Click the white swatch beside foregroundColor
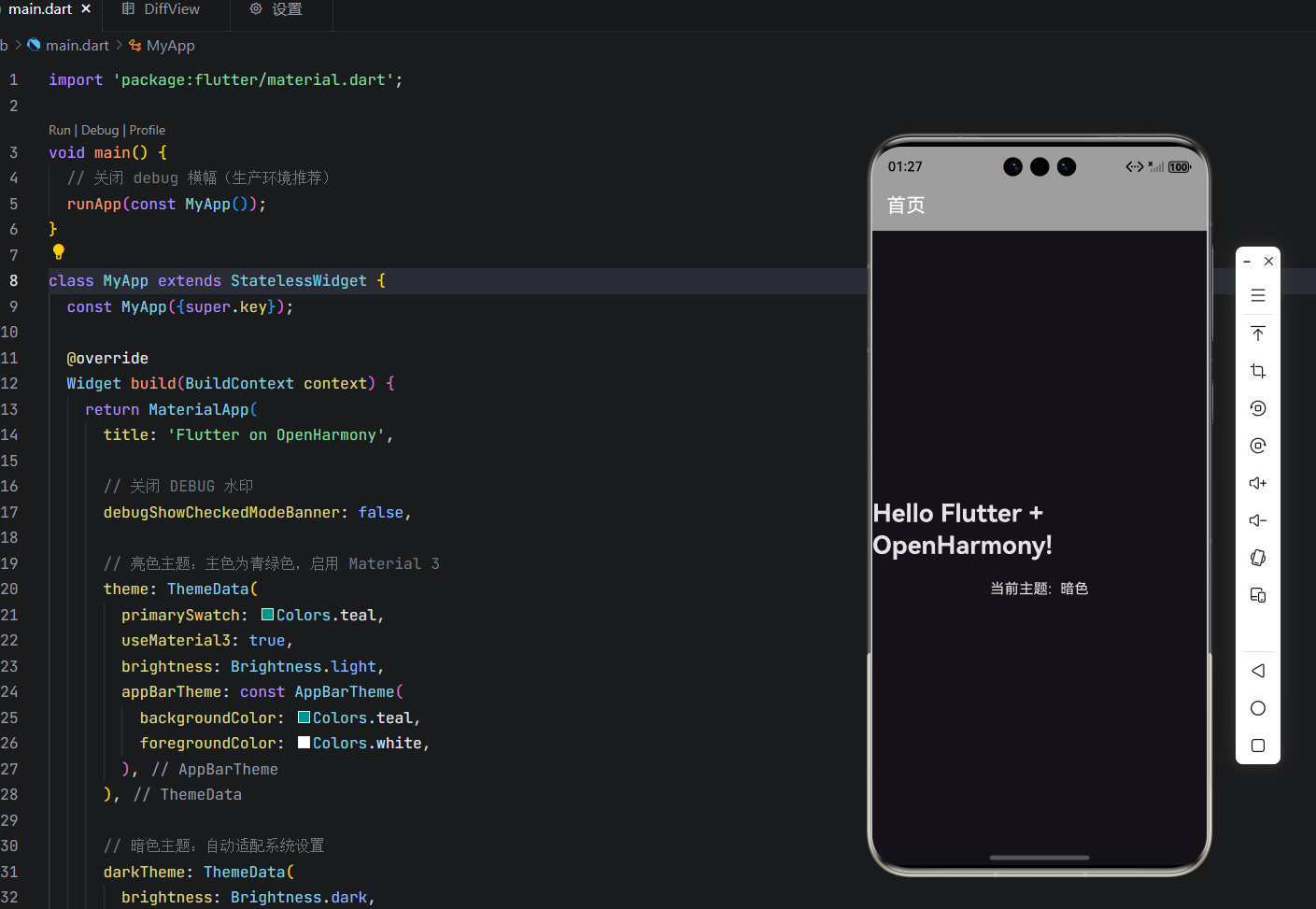This screenshot has width=1316, height=909. point(304,743)
